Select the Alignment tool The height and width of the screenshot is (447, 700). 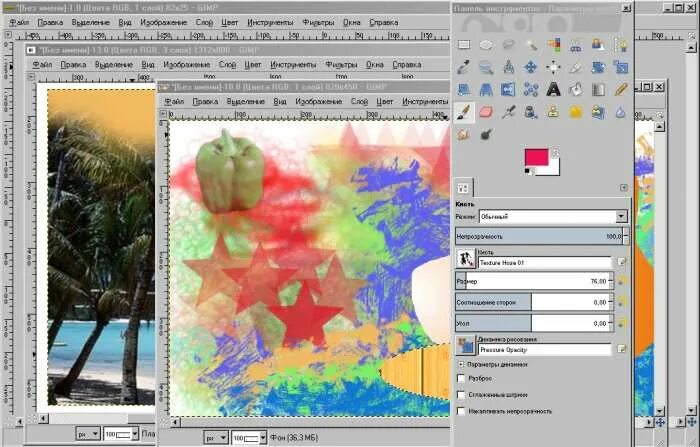click(554, 67)
